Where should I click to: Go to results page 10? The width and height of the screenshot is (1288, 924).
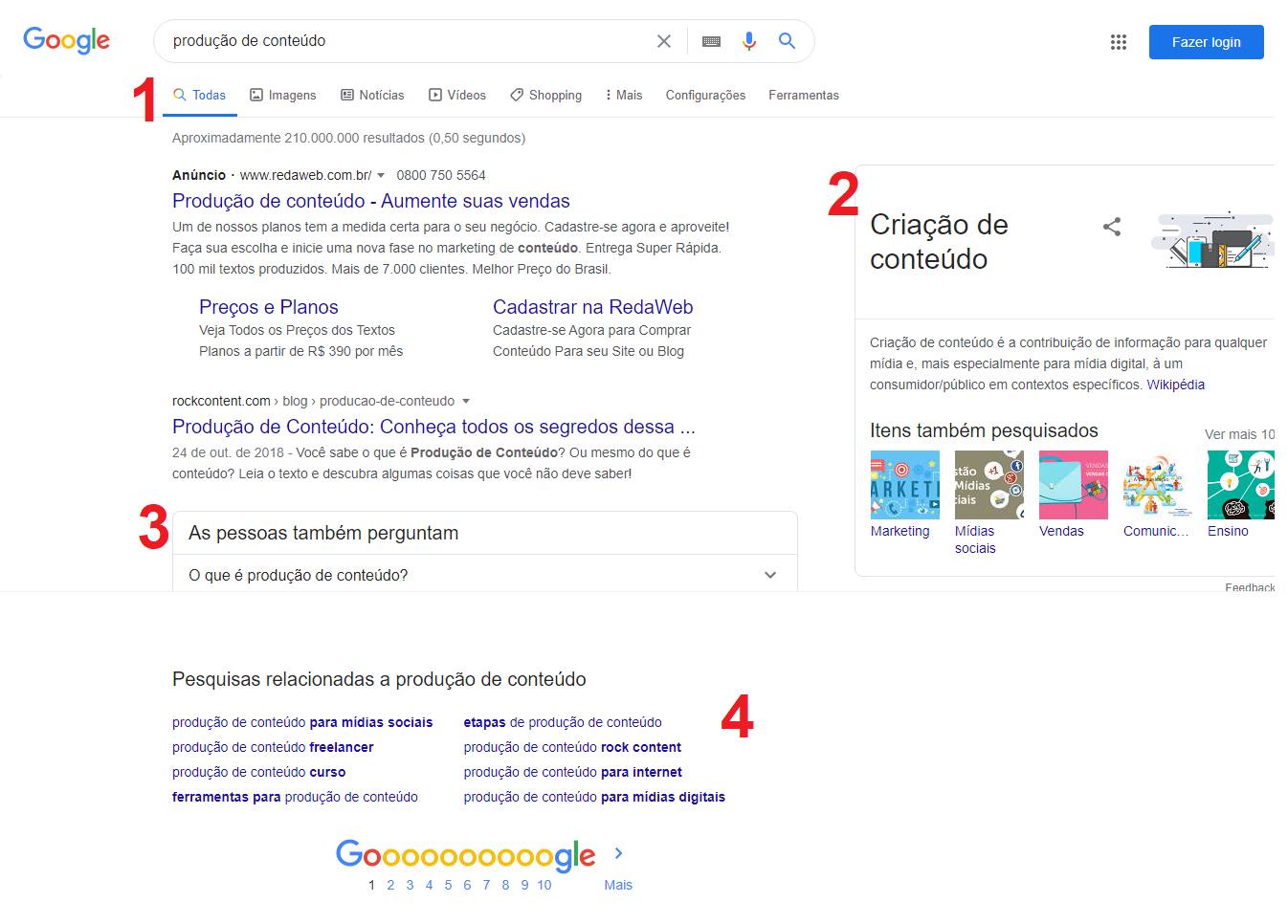pos(544,885)
